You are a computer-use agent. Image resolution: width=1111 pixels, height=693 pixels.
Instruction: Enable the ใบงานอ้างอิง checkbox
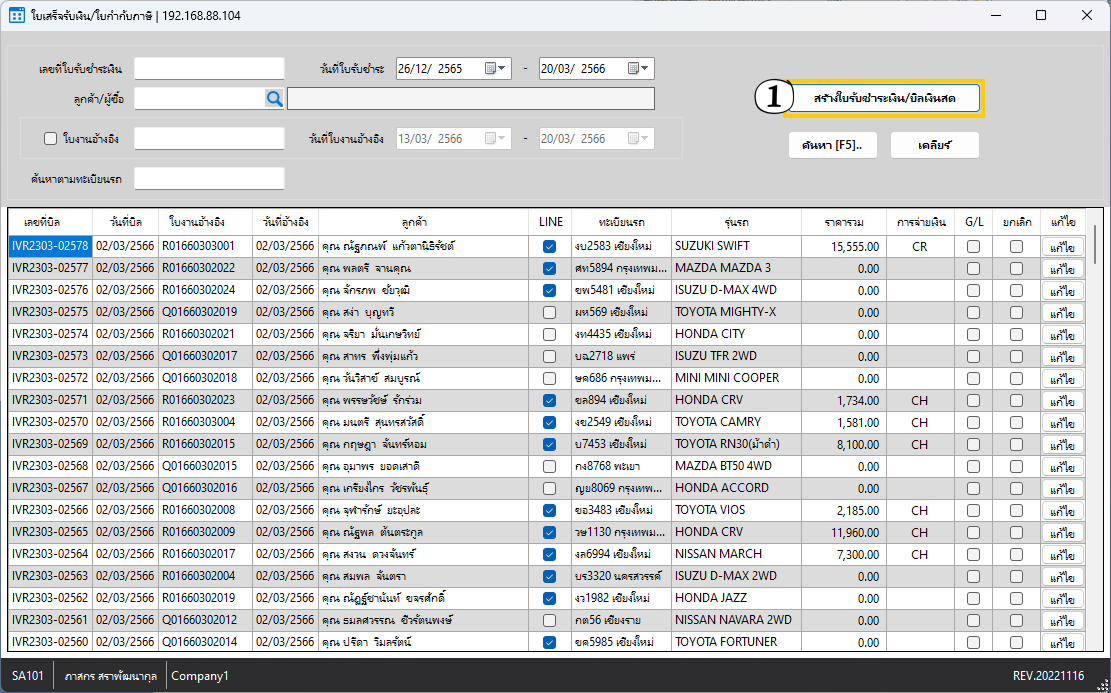coord(50,139)
